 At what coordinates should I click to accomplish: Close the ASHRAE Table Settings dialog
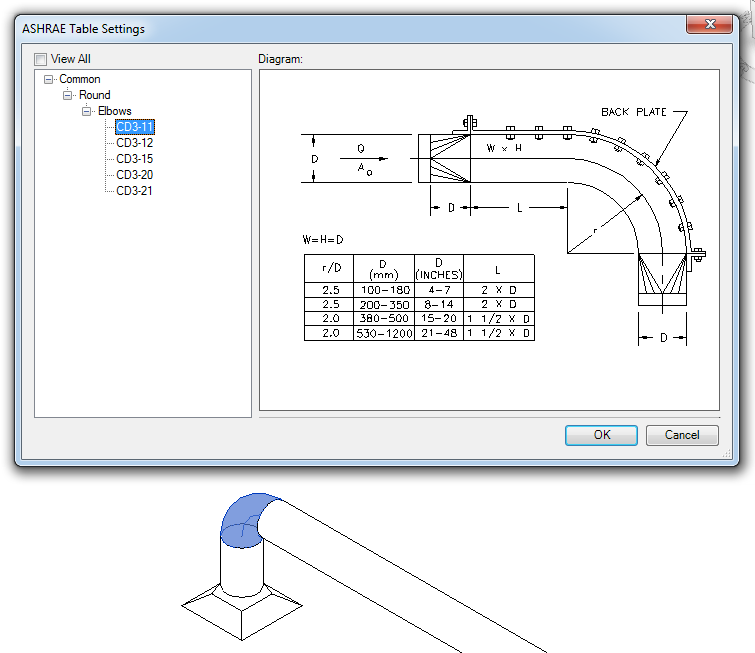pos(709,24)
